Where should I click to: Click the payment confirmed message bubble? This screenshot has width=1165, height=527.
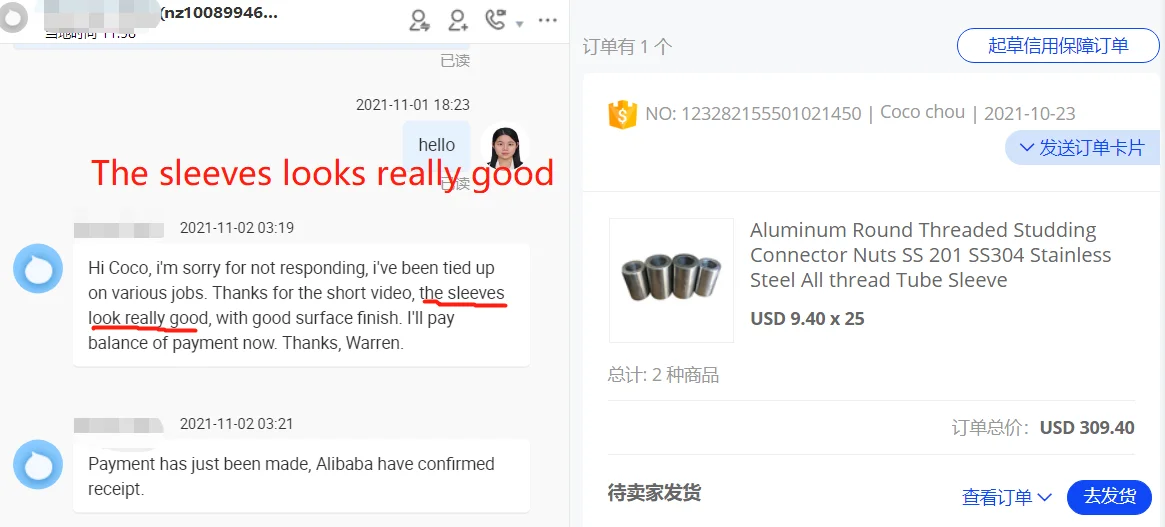coord(301,476)
